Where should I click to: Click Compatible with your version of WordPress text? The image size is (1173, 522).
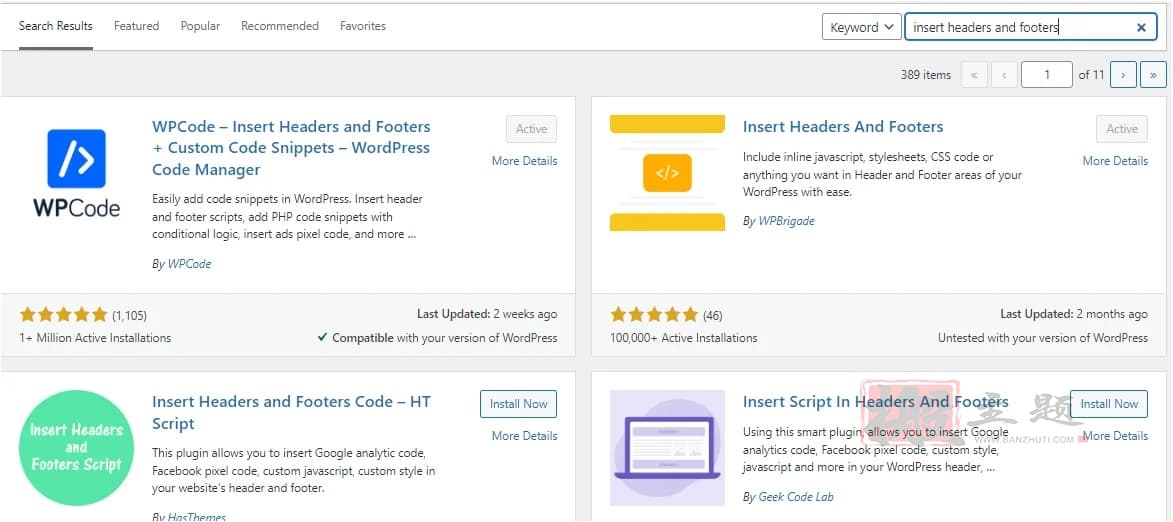(x=438, y=338)
